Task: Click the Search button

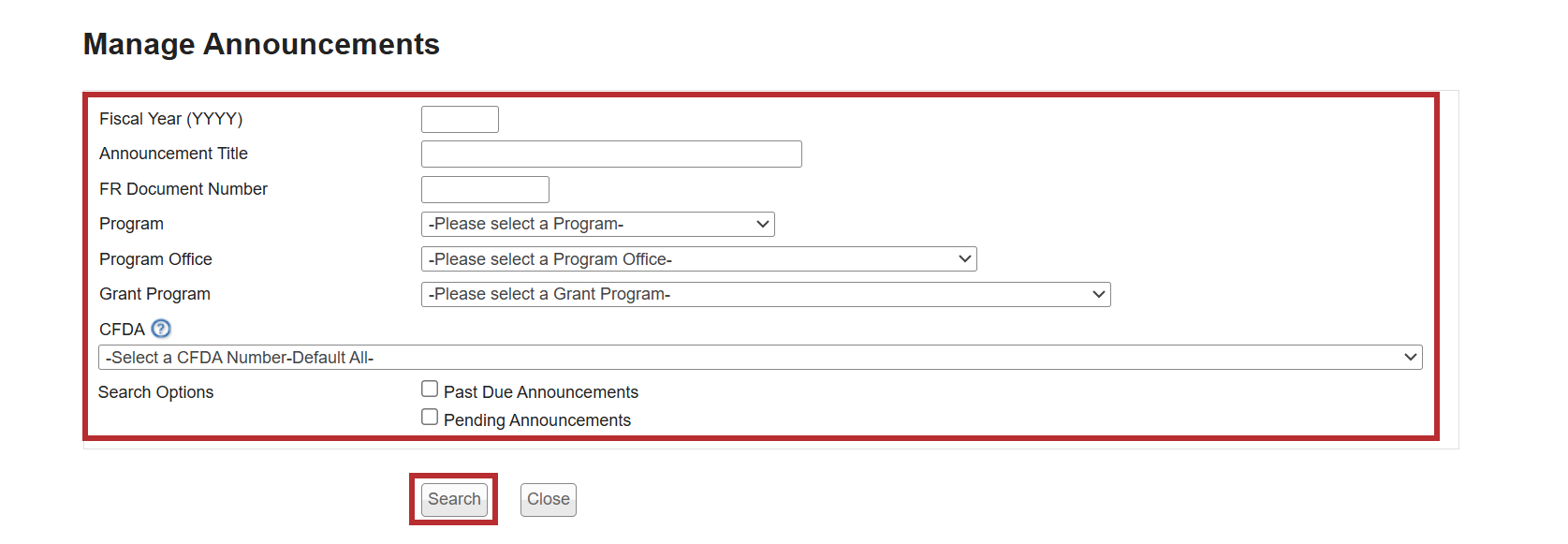Action: (454, 499)
